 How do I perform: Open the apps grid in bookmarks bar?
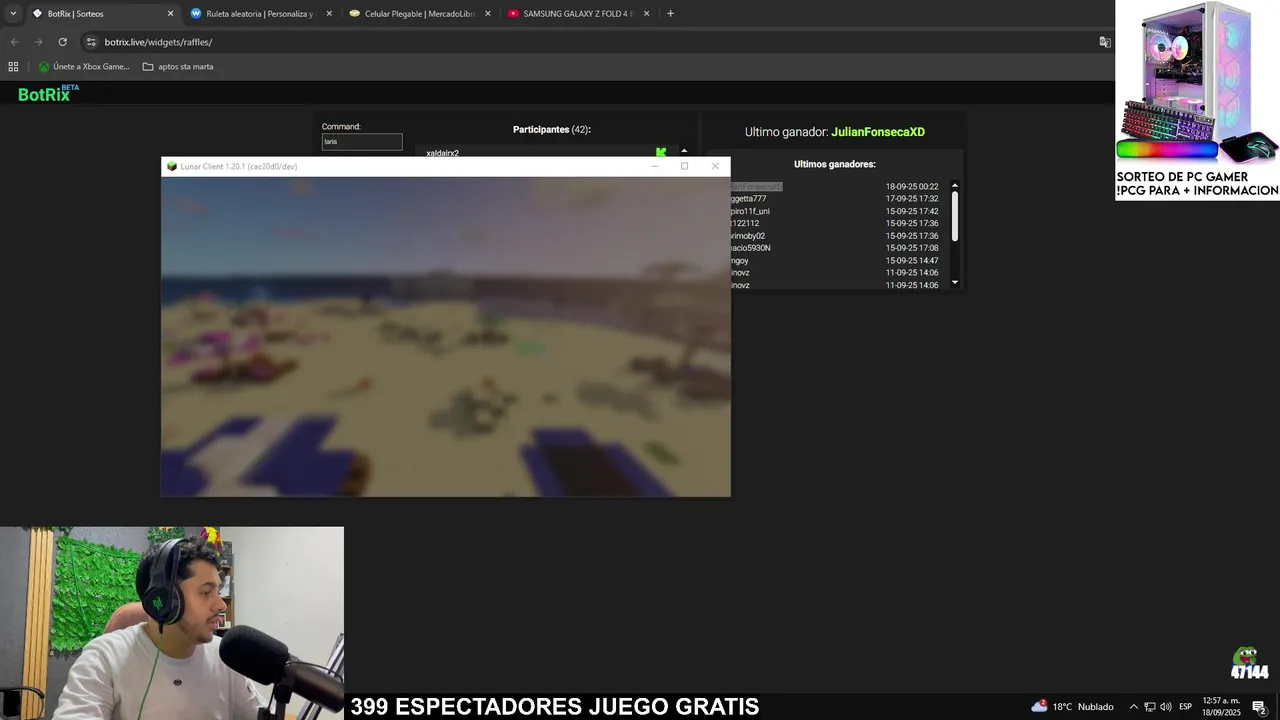click(x=13, y=67)
